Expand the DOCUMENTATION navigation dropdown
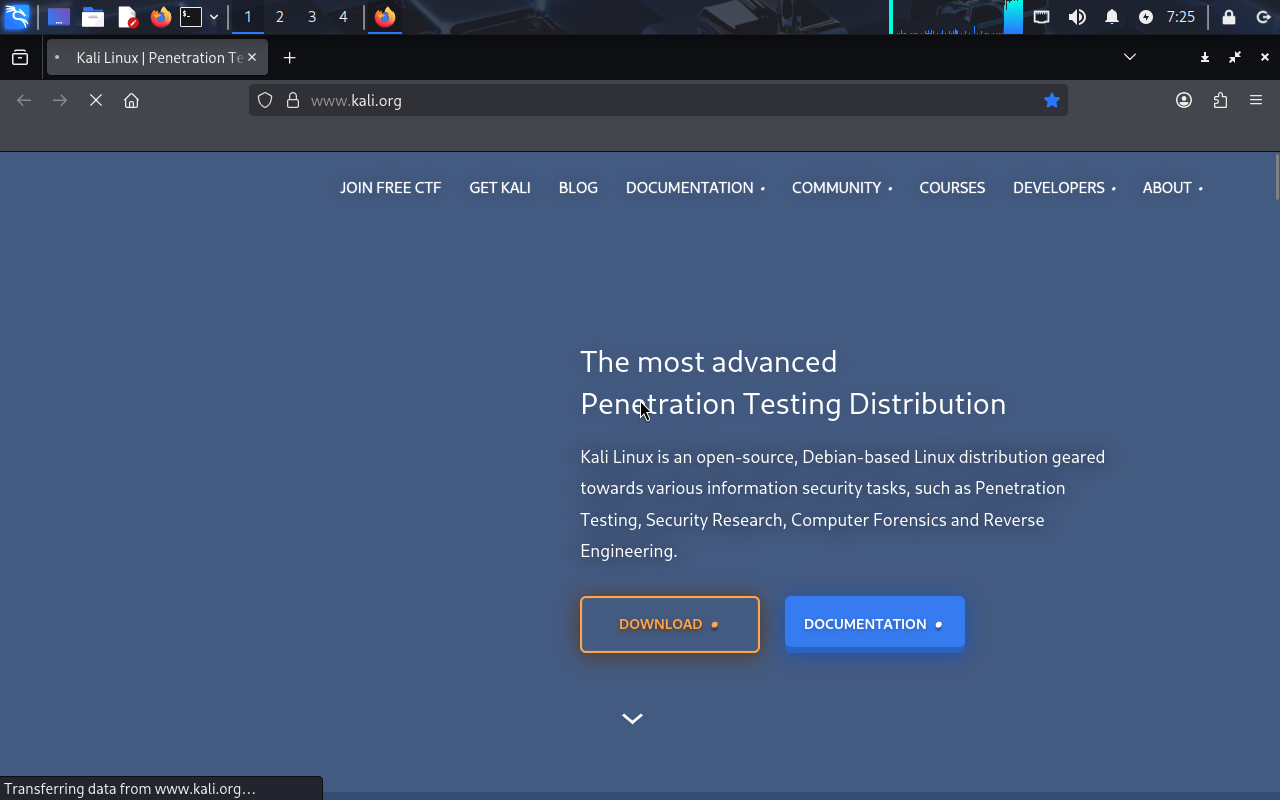 (x=694, y=188)
